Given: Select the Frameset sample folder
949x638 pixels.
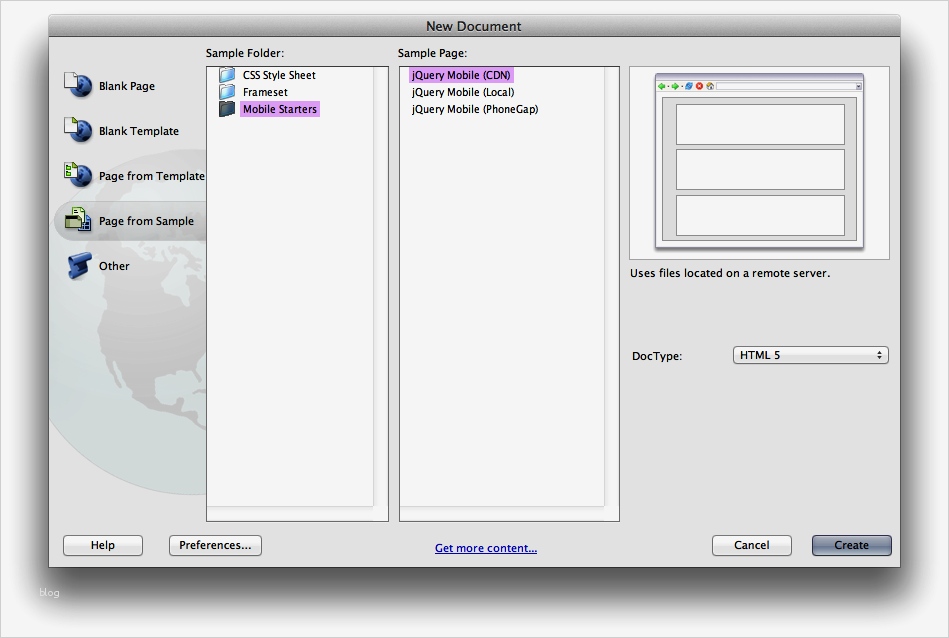Looking at the screenshot, I should [x=265, y=92].
